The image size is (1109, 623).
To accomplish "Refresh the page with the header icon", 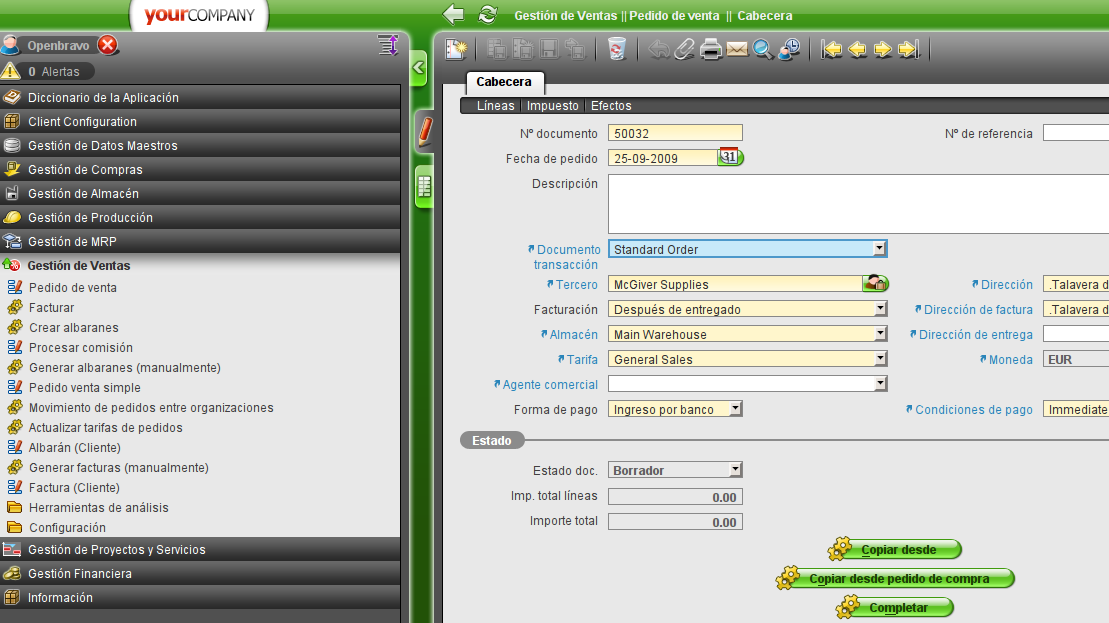I will pos(487,14).
